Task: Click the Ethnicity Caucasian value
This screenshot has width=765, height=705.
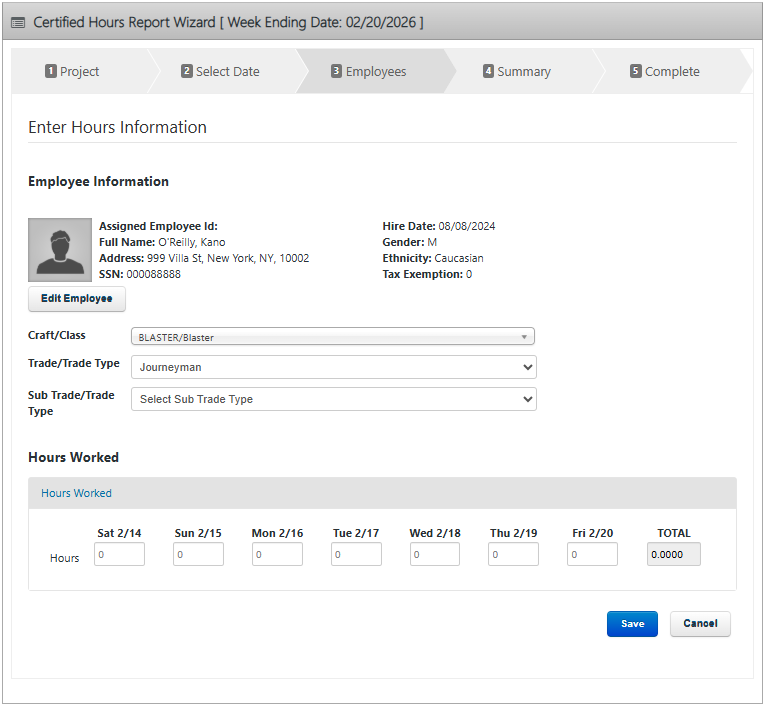Action: (x=459, y=258)
